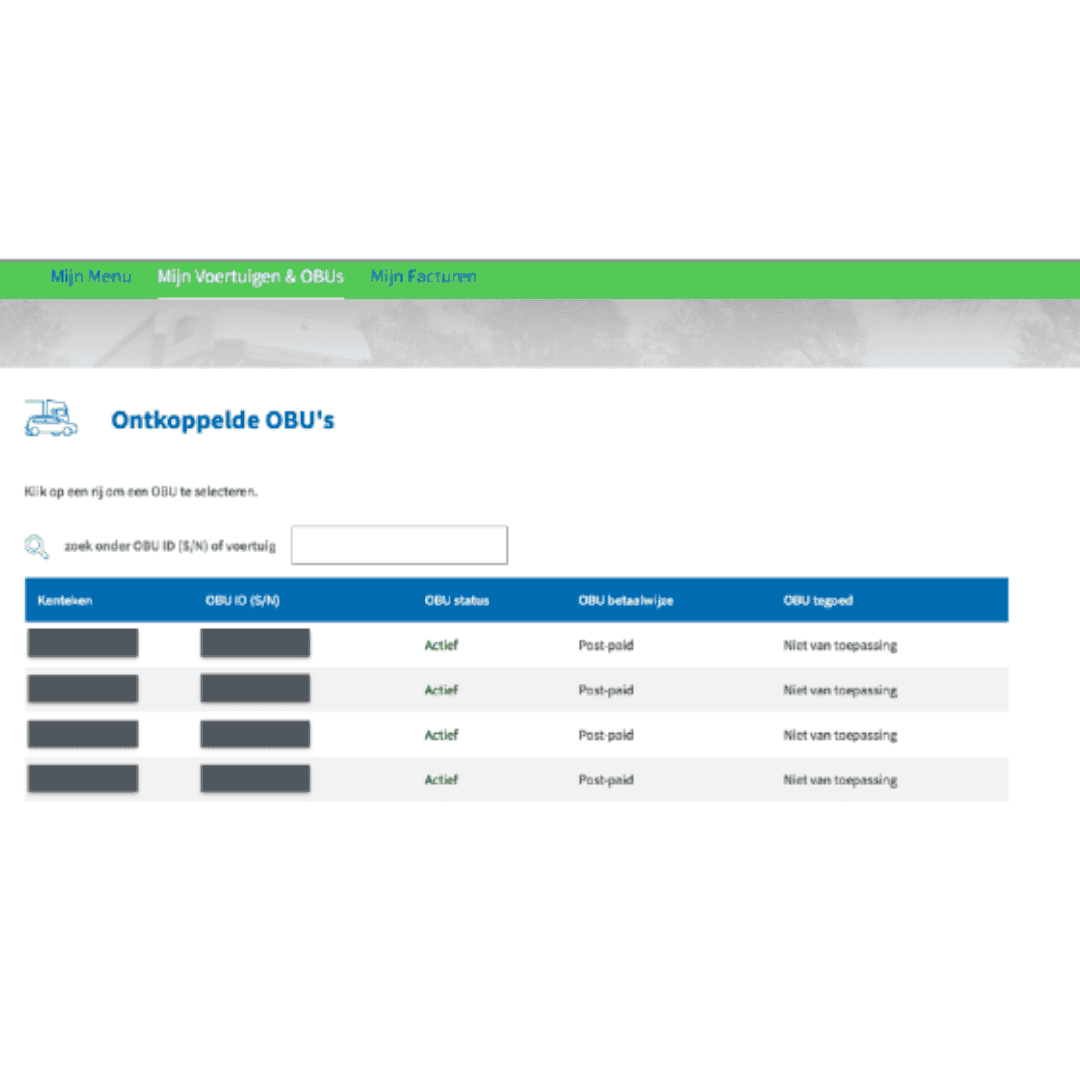Click the OBU betaalwijze column header

pos(624,601)
